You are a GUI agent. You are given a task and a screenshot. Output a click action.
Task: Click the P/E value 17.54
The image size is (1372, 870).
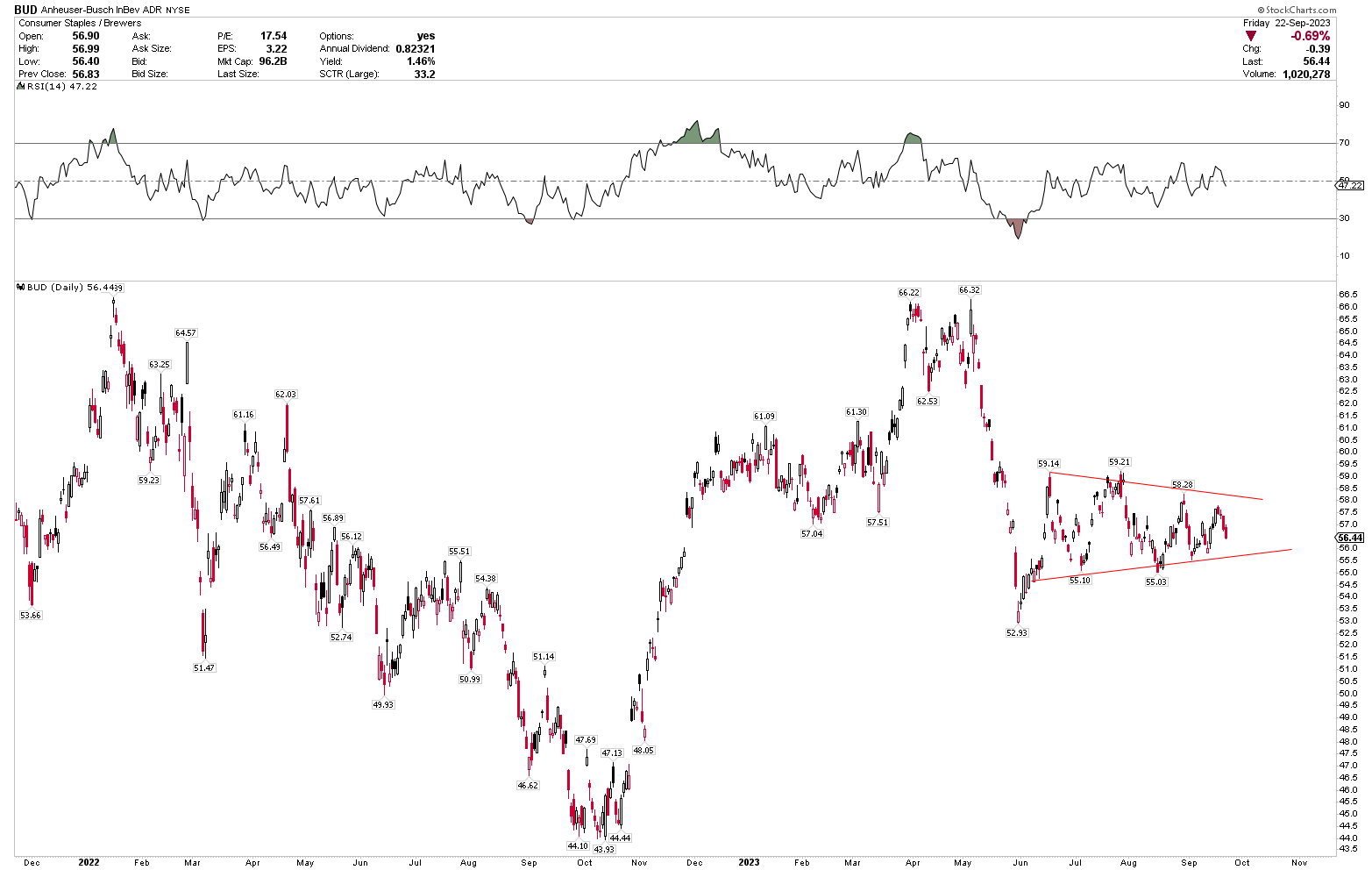[274, 36]
